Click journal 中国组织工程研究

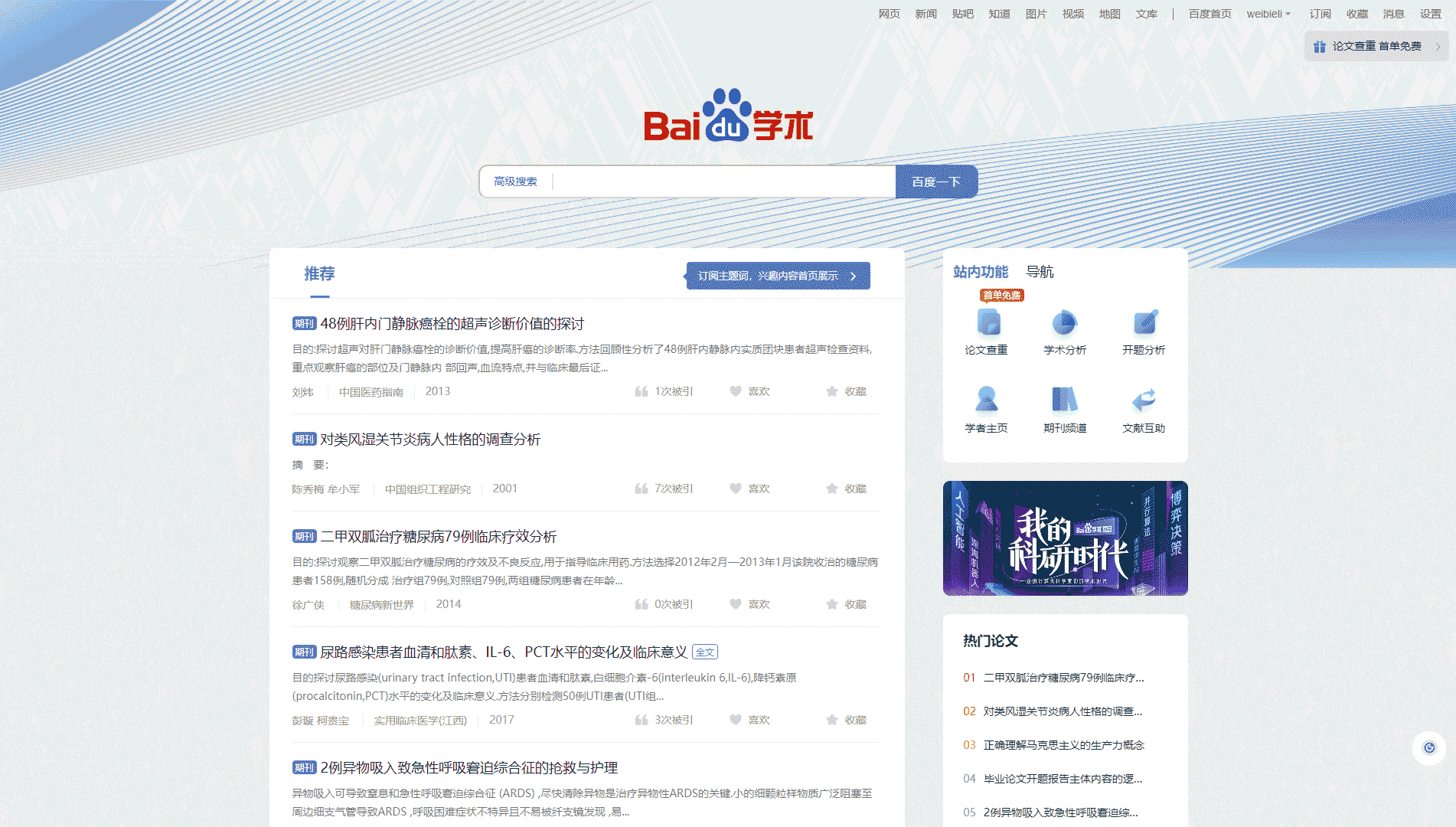tap(427, 489)
